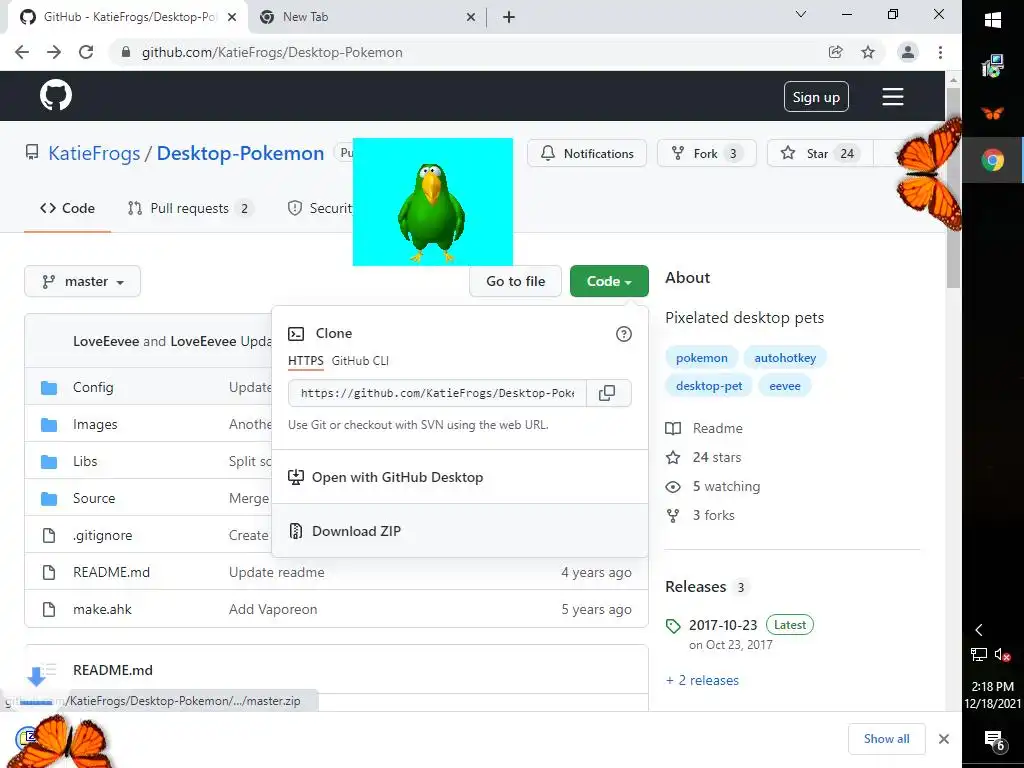Open the notification center icon
This screenshot has height=768, width=1024.
click(994, 741)
